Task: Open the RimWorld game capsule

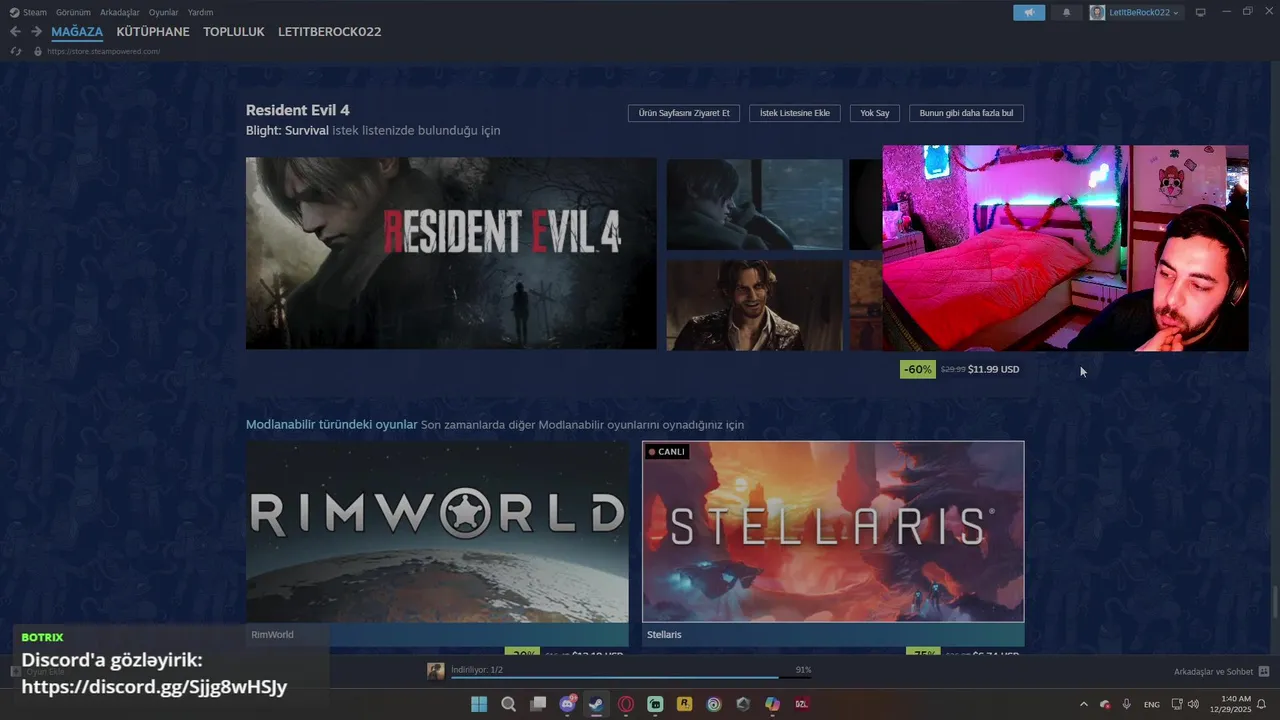Action: (437, 532)
